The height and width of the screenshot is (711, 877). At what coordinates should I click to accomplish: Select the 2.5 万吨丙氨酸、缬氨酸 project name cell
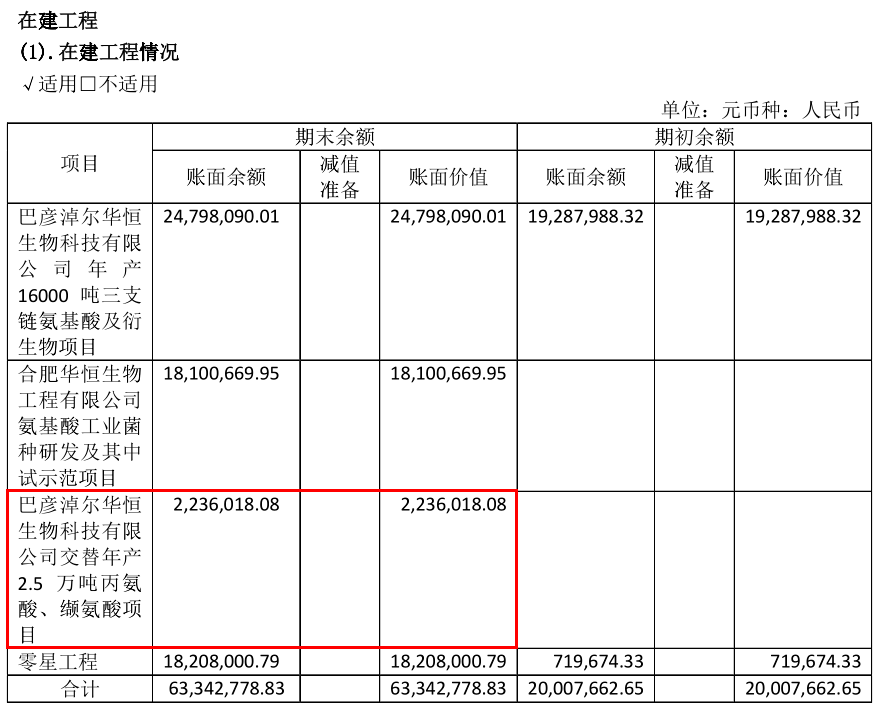click(x=80, y=569)
